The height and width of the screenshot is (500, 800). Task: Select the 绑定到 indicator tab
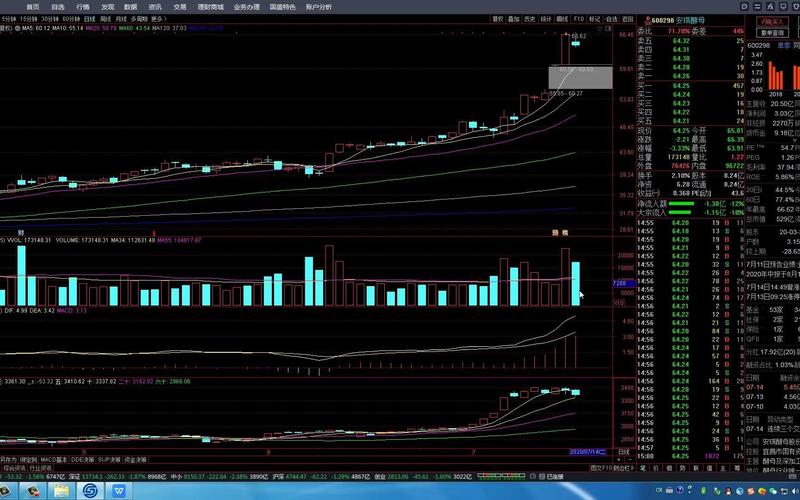(28, 460)
